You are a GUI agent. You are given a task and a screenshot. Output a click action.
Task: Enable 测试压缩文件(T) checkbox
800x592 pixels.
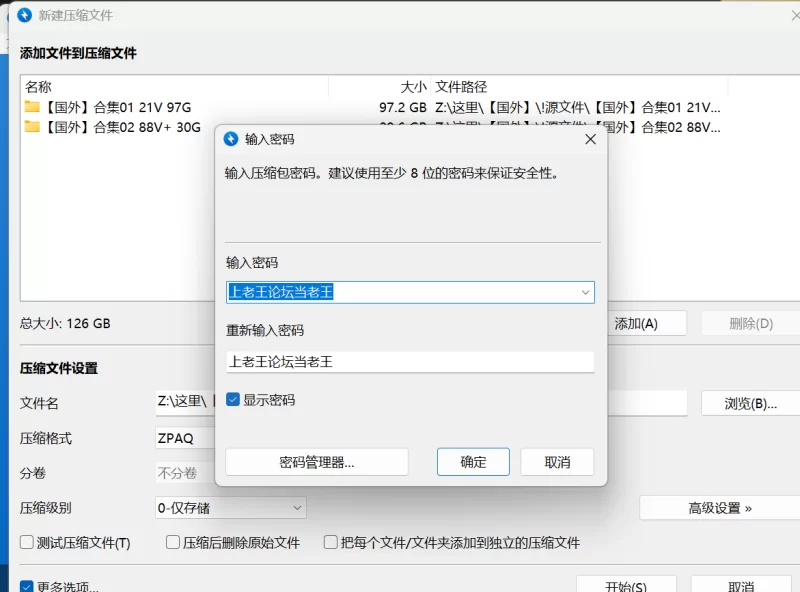click(27, 542)
